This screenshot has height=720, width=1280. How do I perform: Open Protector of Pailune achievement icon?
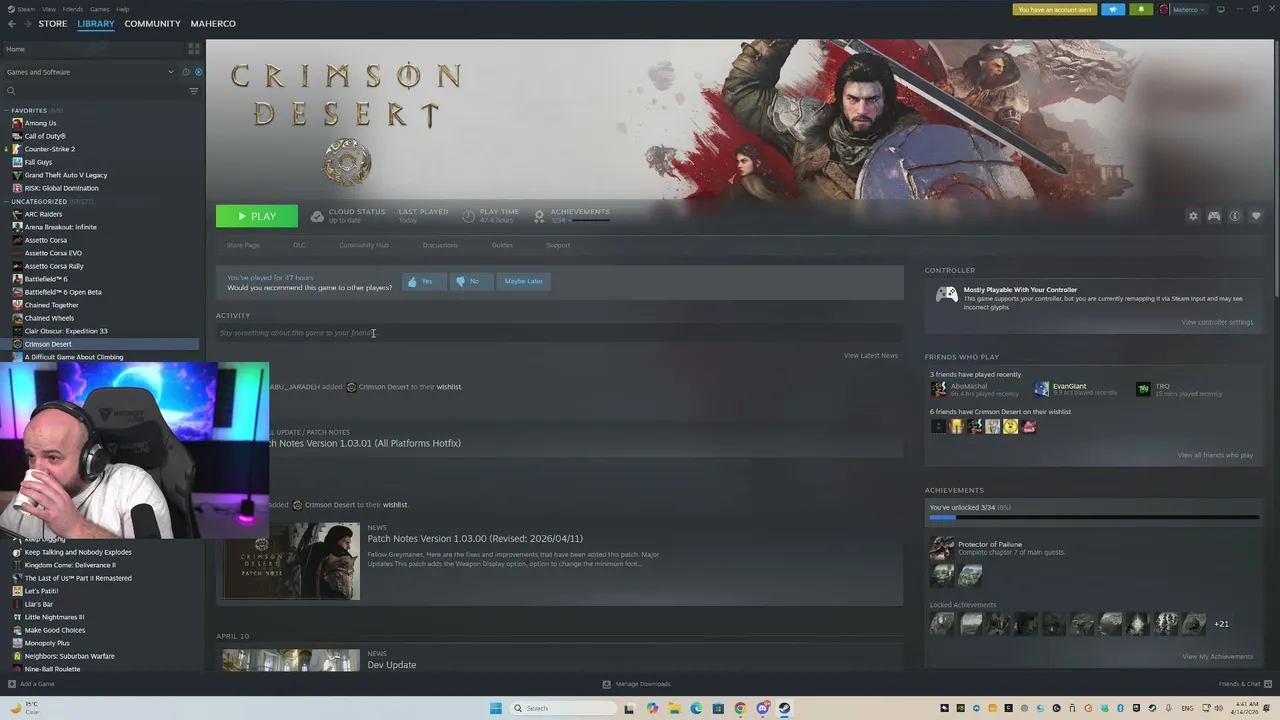click(941, 548)
